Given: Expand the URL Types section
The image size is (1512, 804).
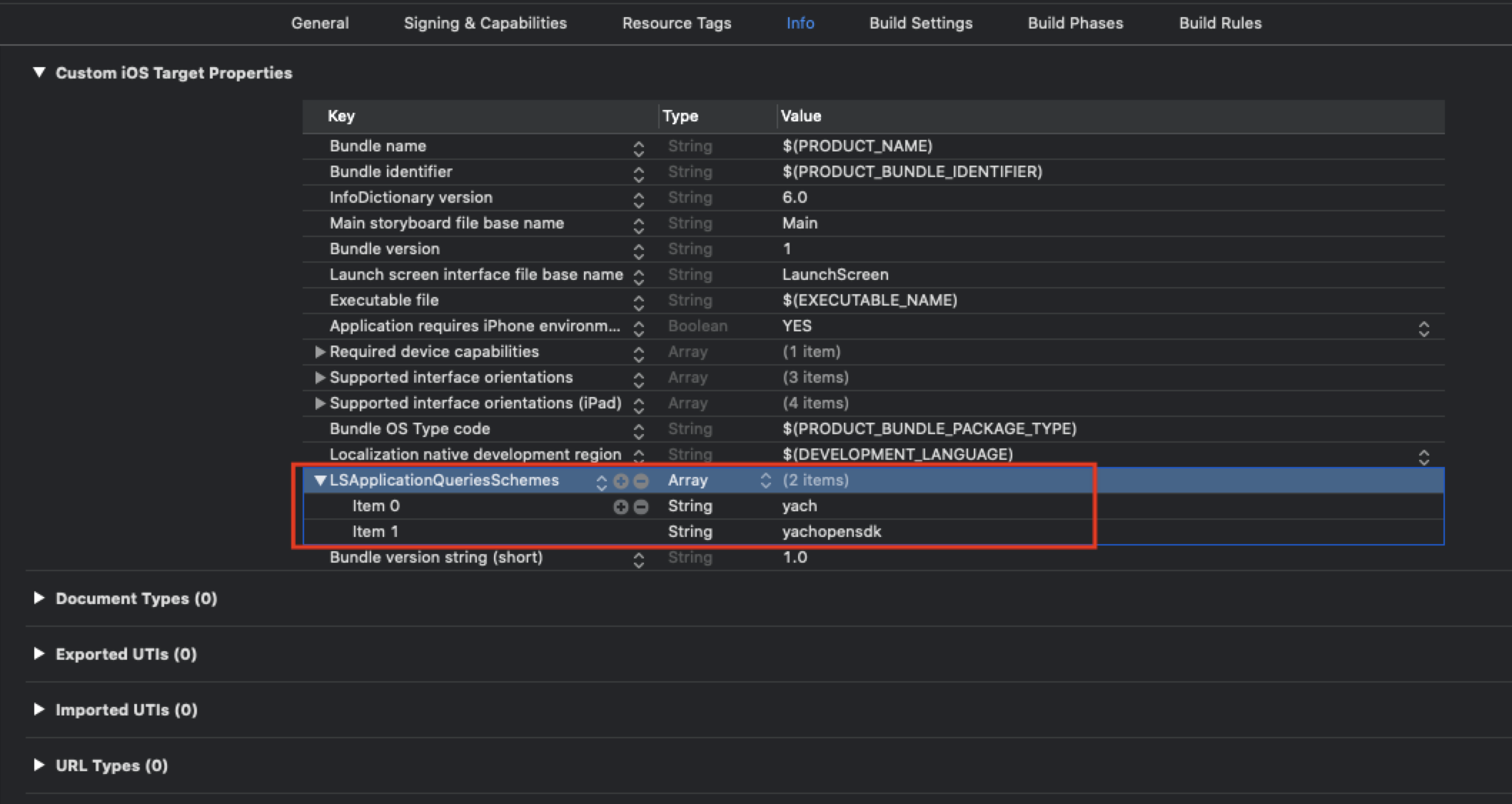Looking at the screenshot, I should (x=39, y=765).
